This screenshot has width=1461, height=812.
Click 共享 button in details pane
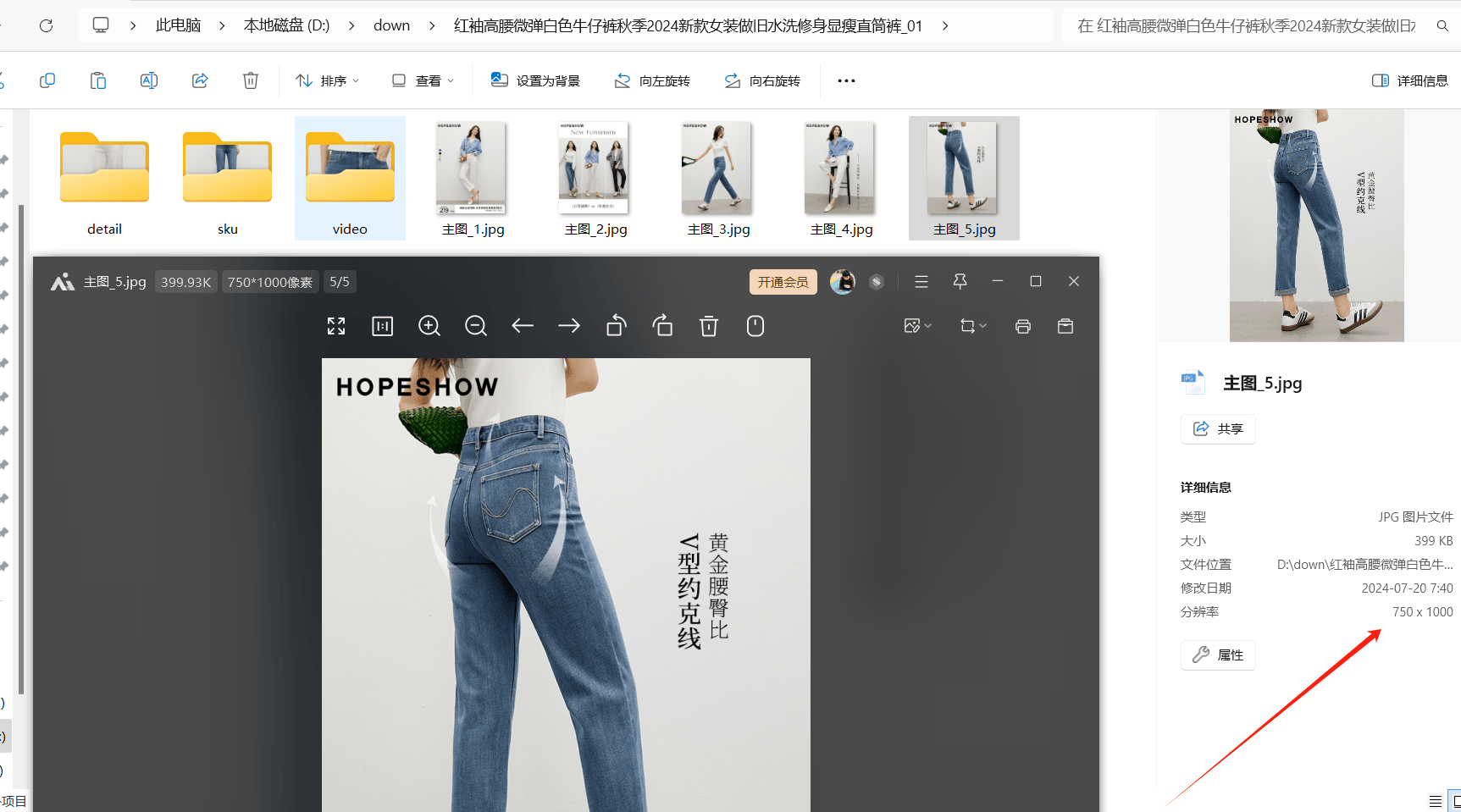(x=1218, y=429)
